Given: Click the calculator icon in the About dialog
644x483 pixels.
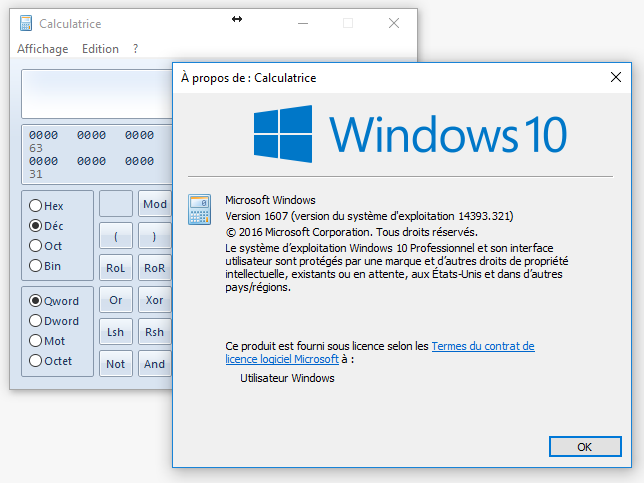Looking at the screenshot, I should pos(200,209).
